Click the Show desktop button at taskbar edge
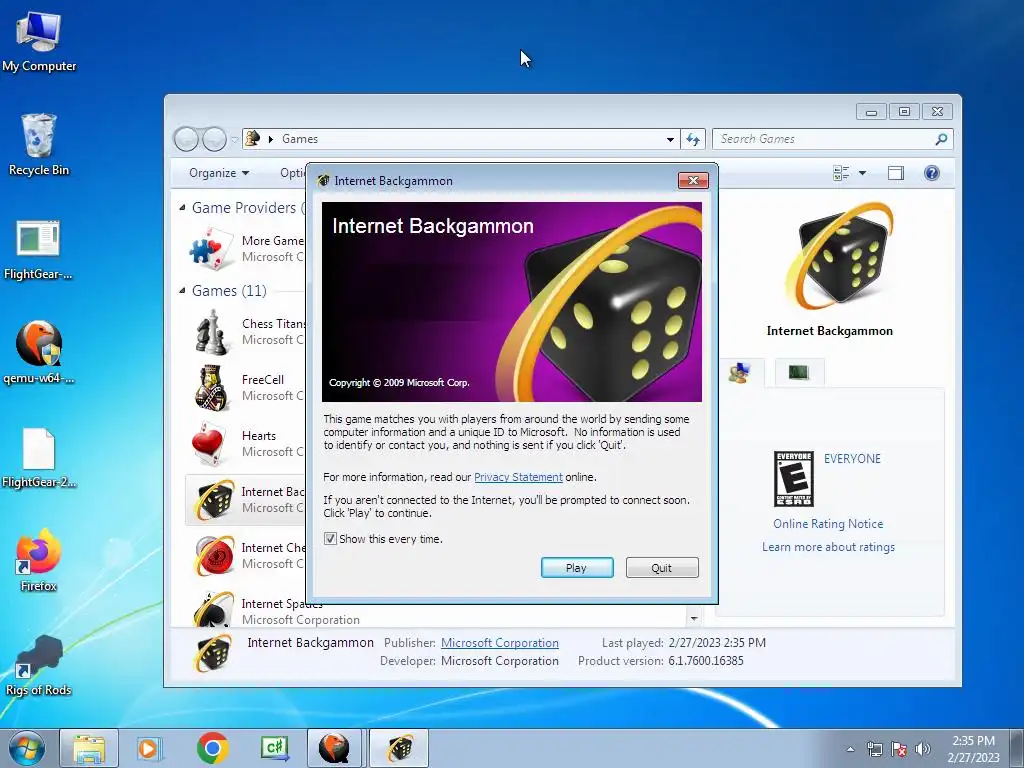 point(1017,748)
